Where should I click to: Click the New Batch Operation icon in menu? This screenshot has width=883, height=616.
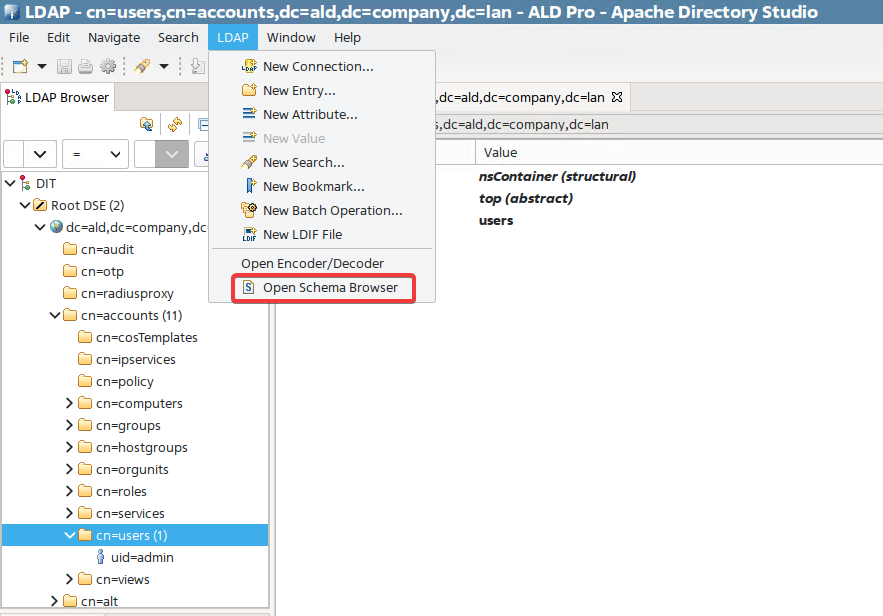tap(249, 210)
